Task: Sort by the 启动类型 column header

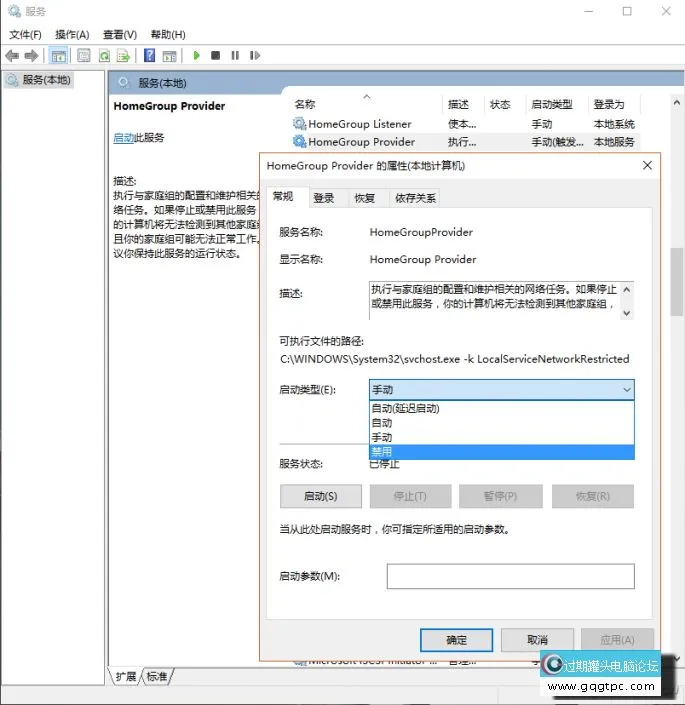Action: coord(556,104)
